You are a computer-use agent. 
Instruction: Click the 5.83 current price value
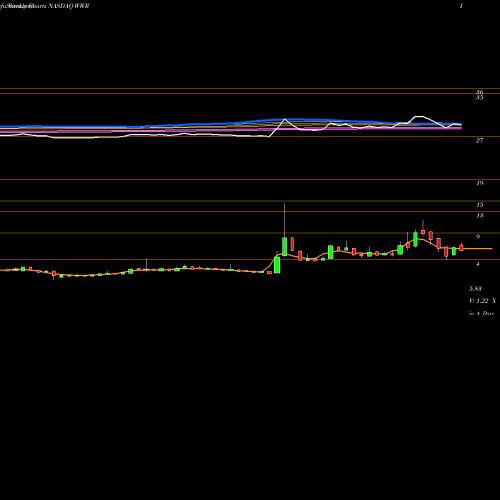(x=475, y=289)
